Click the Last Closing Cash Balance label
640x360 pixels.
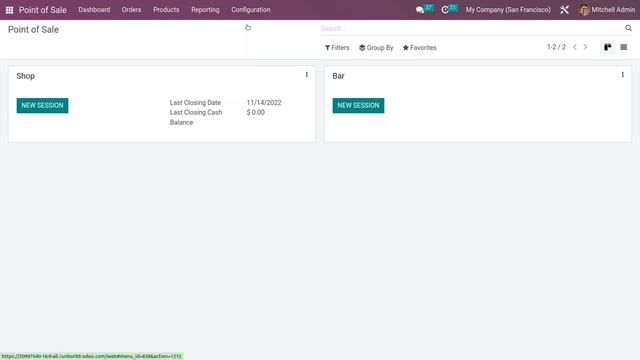[196, 118]
